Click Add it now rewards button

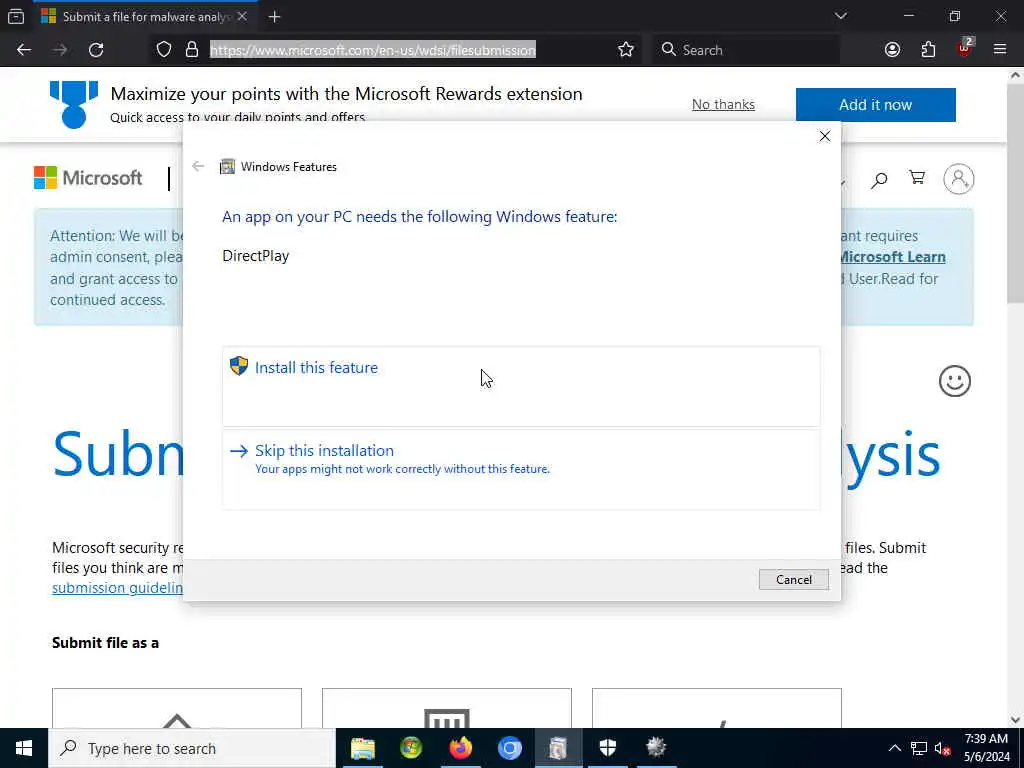pyautogui.click(x=875, y=104)
